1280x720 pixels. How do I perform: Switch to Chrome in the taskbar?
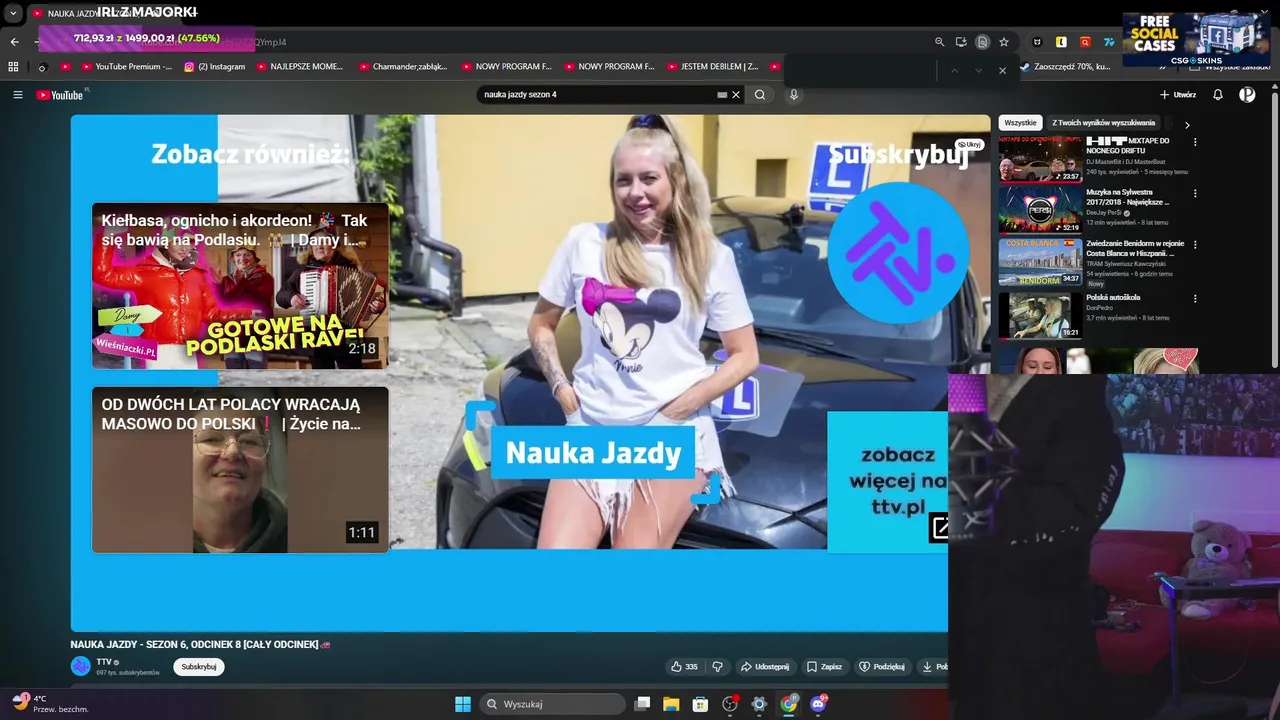pyautogui.click(x=789, y=704)
